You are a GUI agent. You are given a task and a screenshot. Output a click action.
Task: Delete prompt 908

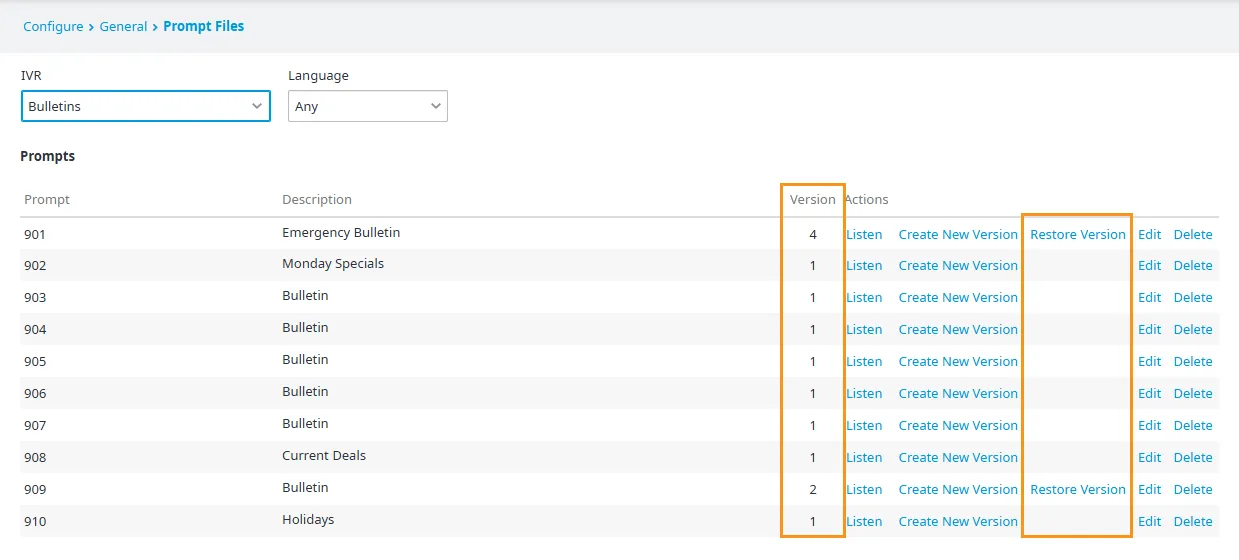pyautogui.click(x=1193, y=458)
